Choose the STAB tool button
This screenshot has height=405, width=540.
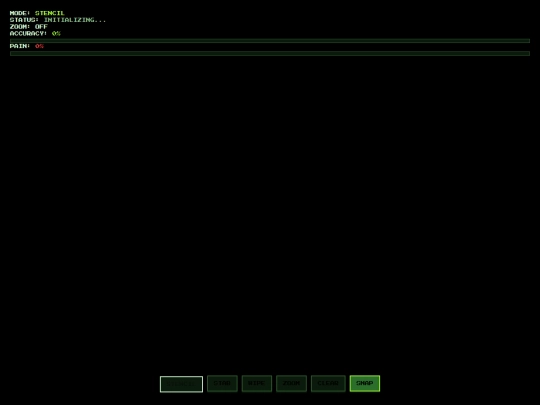[222, 383]
